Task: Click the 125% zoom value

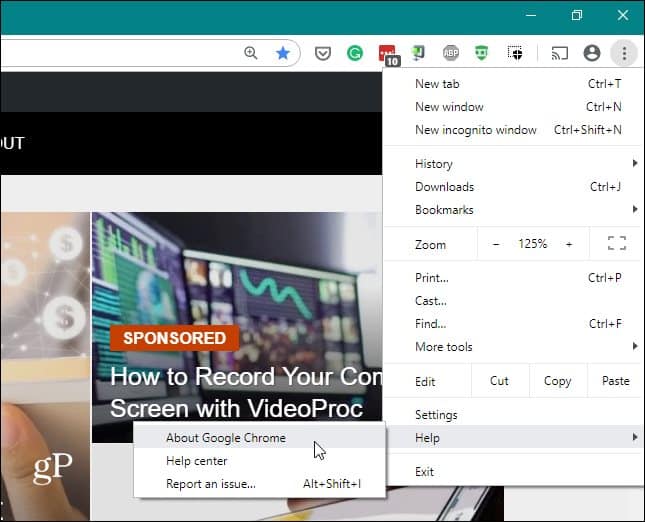Action: click(533, 244)
